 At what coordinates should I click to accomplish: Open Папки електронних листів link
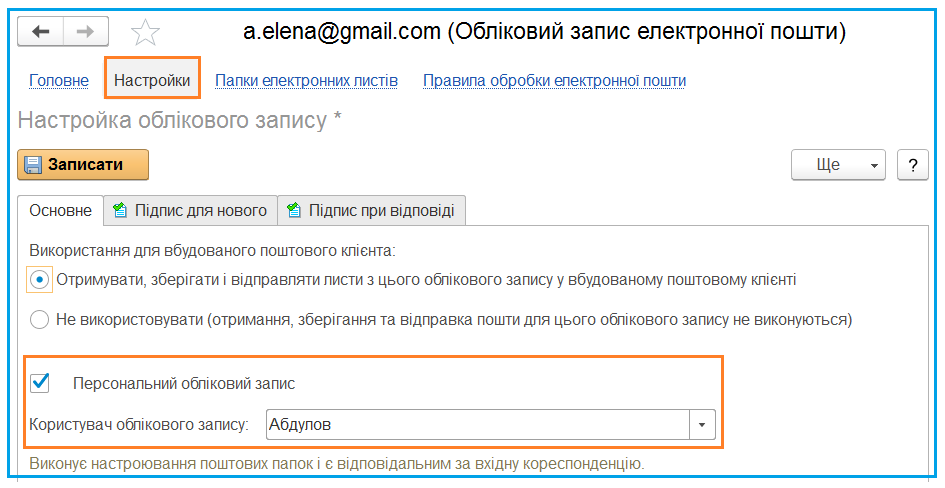click(306, 81)
